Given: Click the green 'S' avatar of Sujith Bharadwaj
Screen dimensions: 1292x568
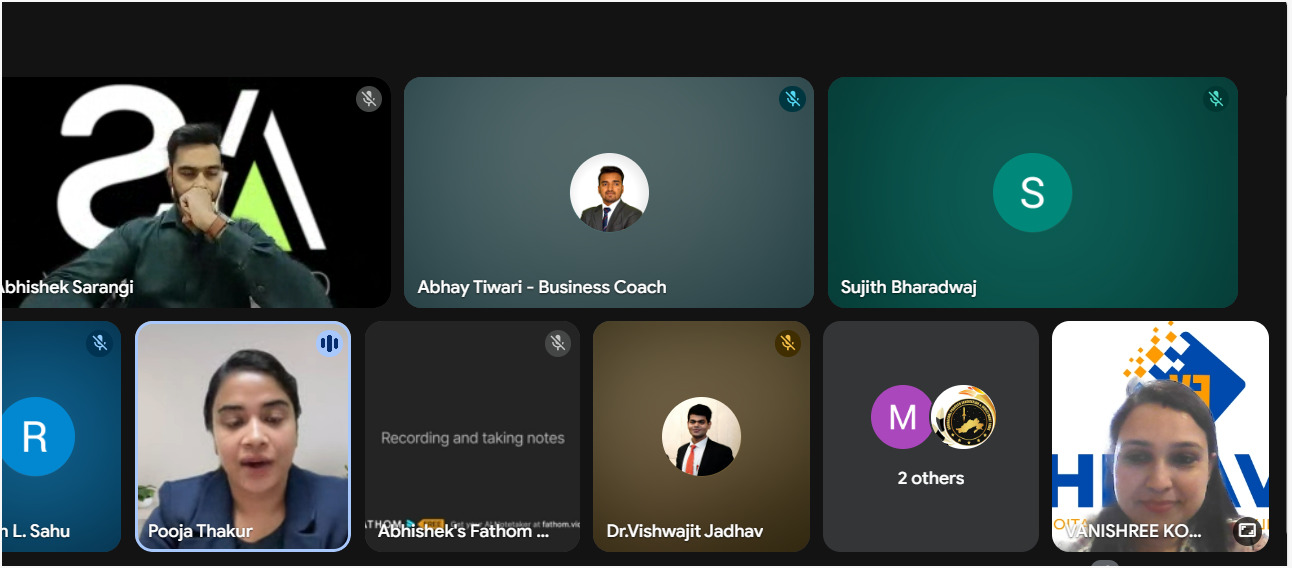Looking at the screenshot, I should pyautogui.click(x=1032, y=193).
